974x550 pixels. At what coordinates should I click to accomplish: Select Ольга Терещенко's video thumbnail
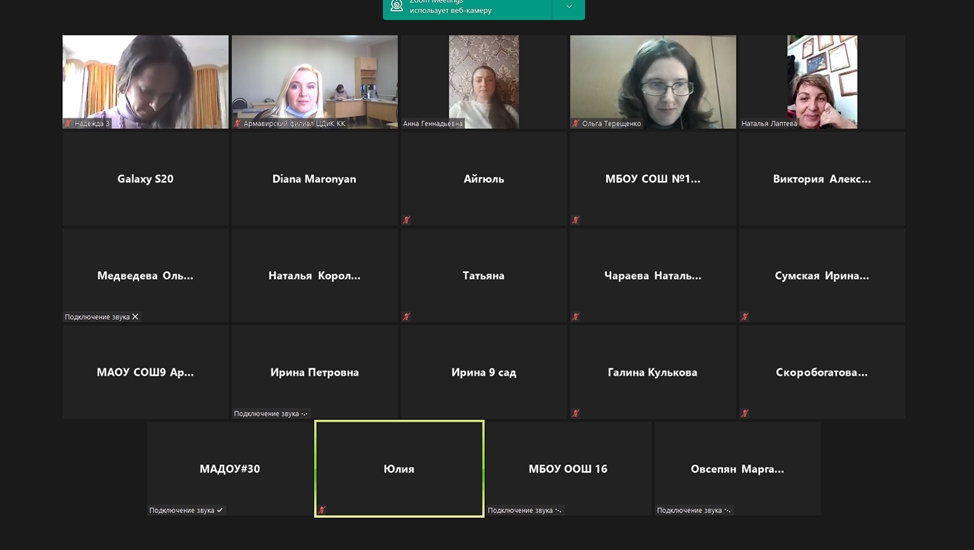653,80
